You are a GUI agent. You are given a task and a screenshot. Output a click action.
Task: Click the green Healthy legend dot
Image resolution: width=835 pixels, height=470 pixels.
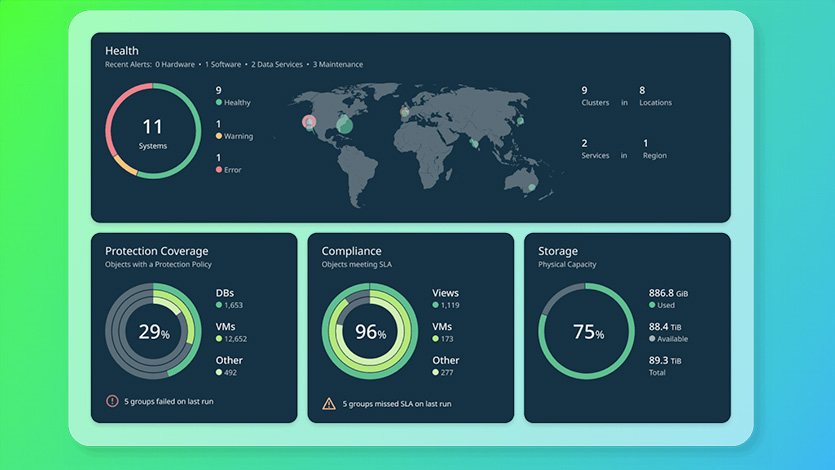click(218, 102)
